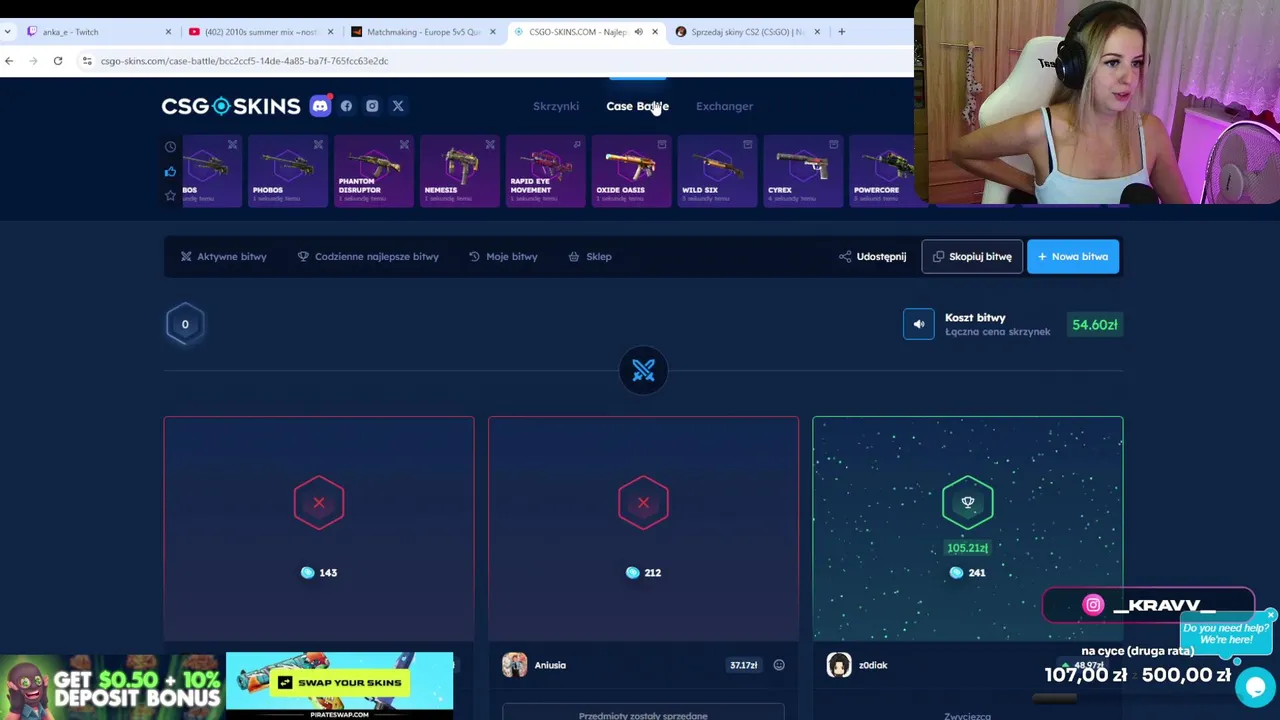This screenshot has height=720, width=1280.
Task: Go to Moje bitwy
Action: coord(503,257)
